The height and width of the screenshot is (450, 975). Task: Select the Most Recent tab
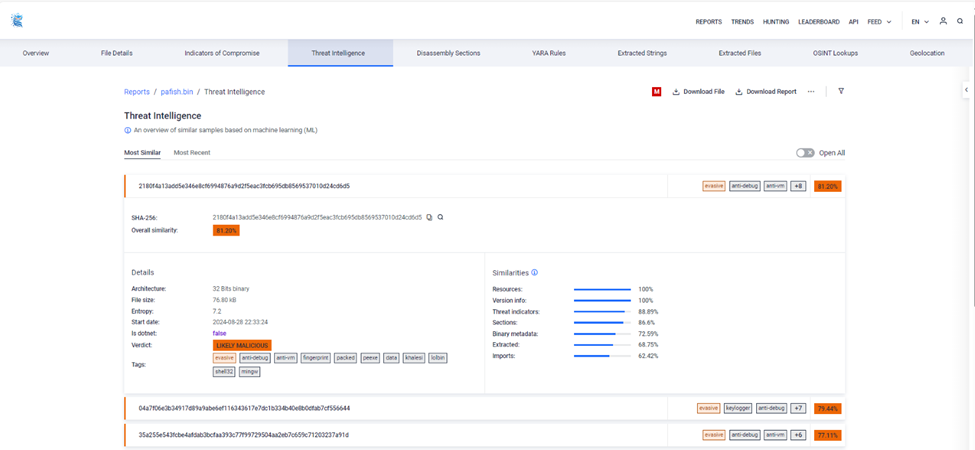pyautogui.click(x=191, y=153)
